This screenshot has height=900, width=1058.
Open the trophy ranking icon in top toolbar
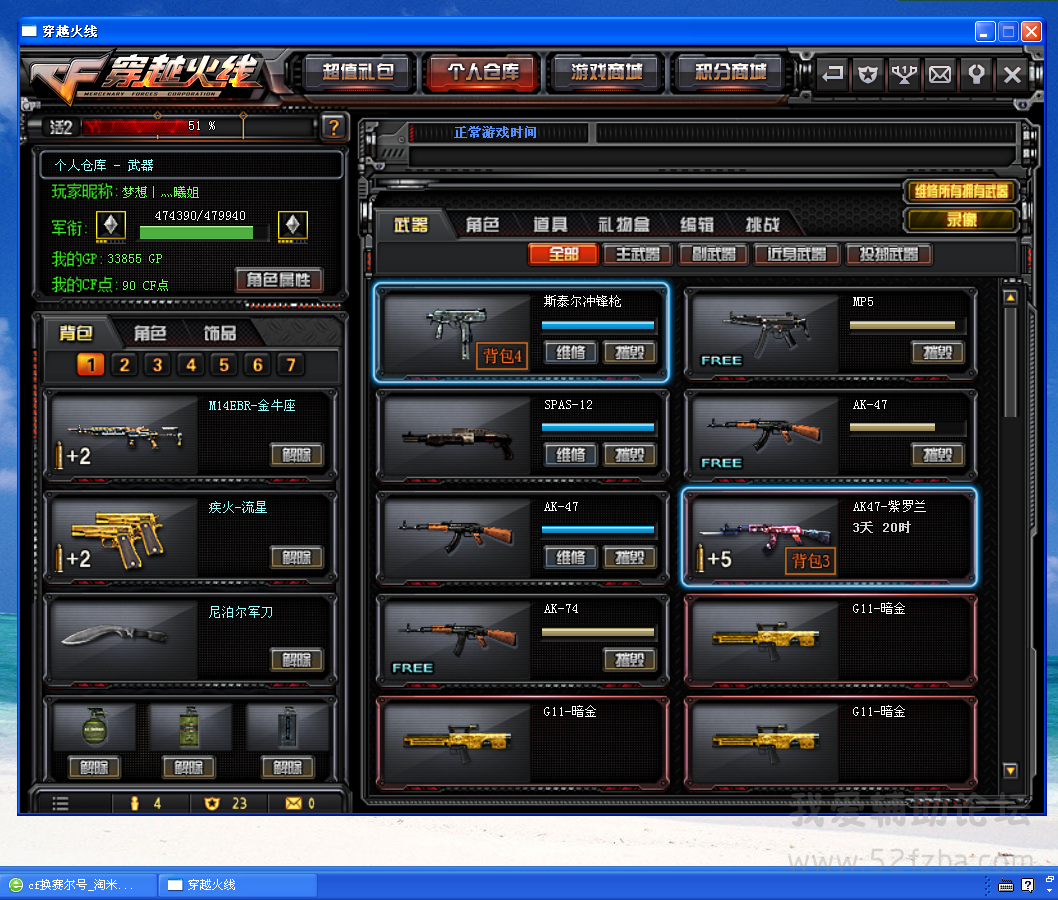(904, 74)
